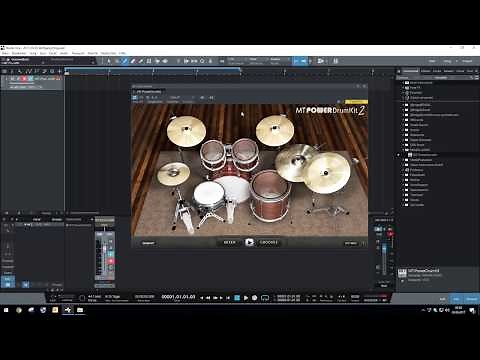Open File Explorer from the taskbar
The image size is (480, 360).
tap(80, 310)
